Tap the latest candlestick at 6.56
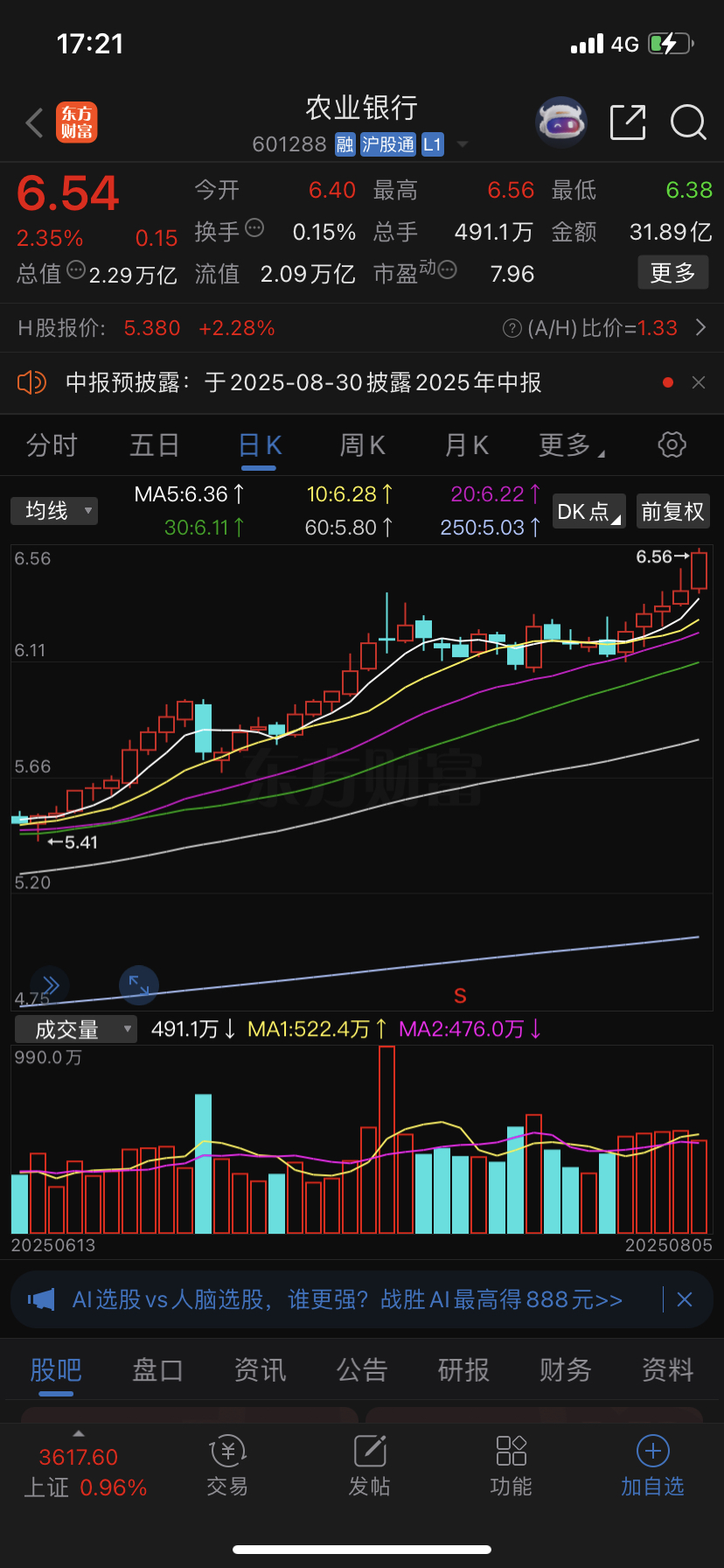Image resolution: width=724 pixels, height=1568 pixels. pyautogui.click(x=699, y=570)
